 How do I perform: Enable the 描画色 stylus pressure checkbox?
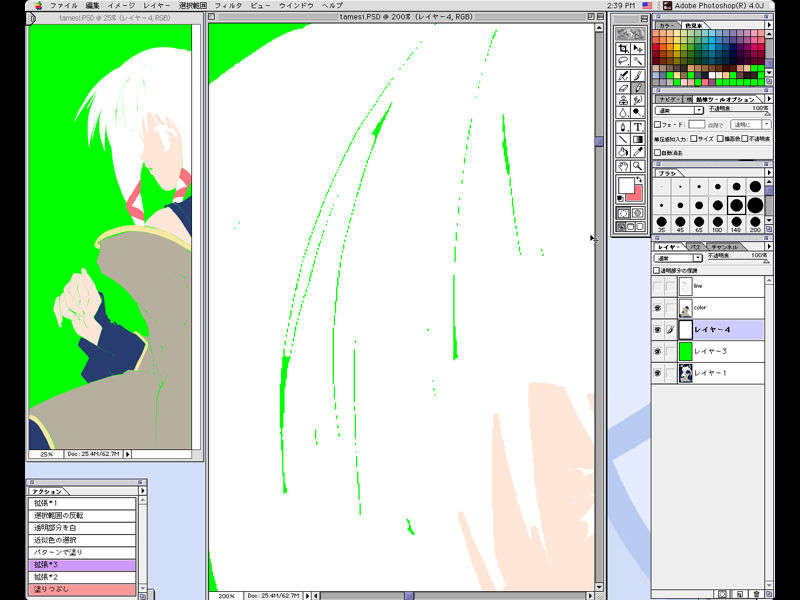(720, 138)
